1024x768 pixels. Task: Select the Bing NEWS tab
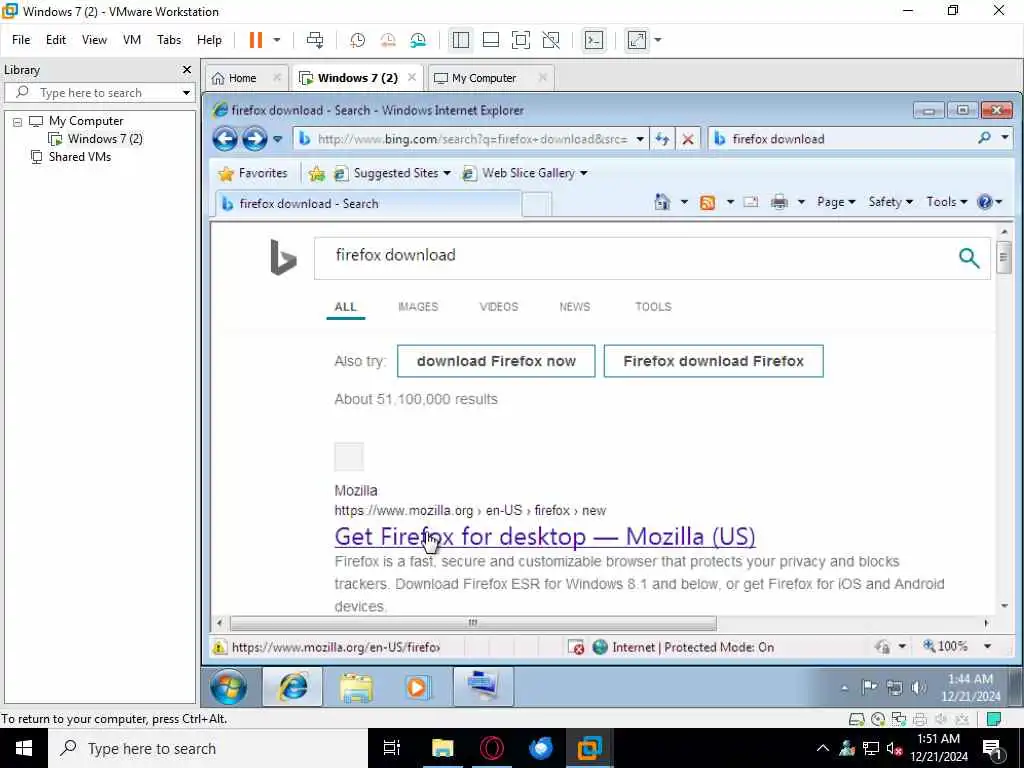point(575,306)
